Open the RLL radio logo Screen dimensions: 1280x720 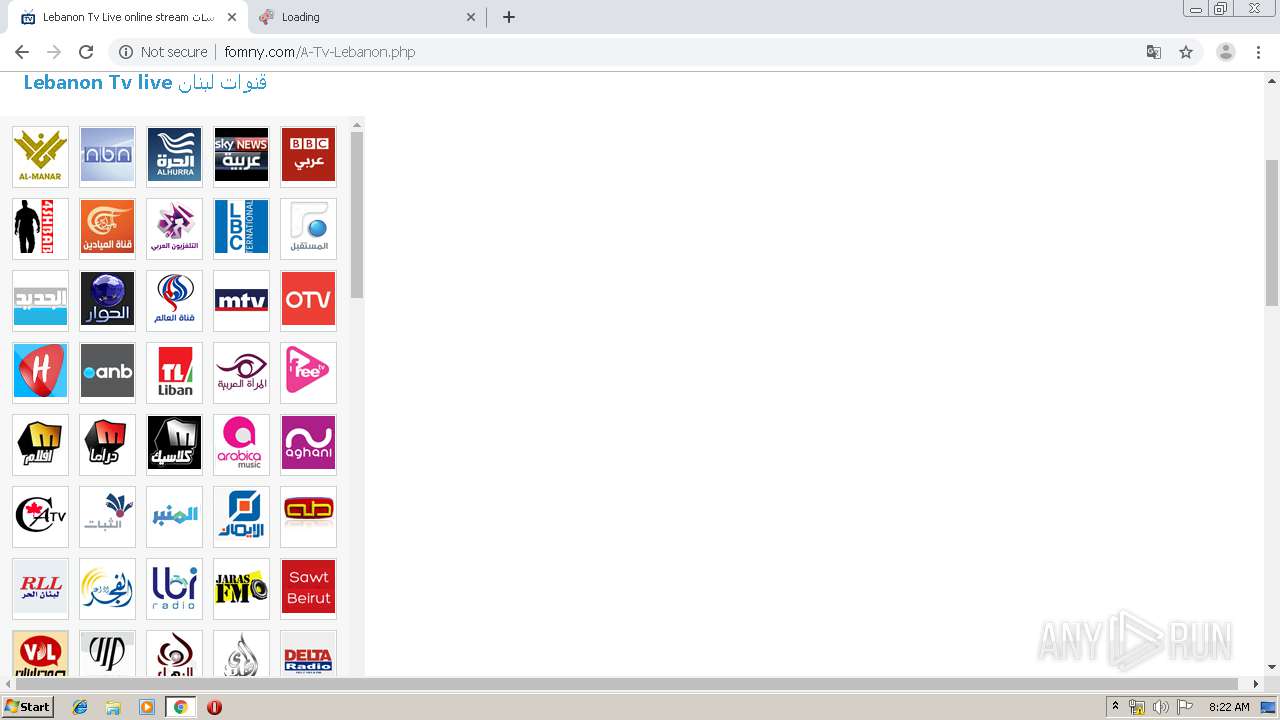[41, 588]
